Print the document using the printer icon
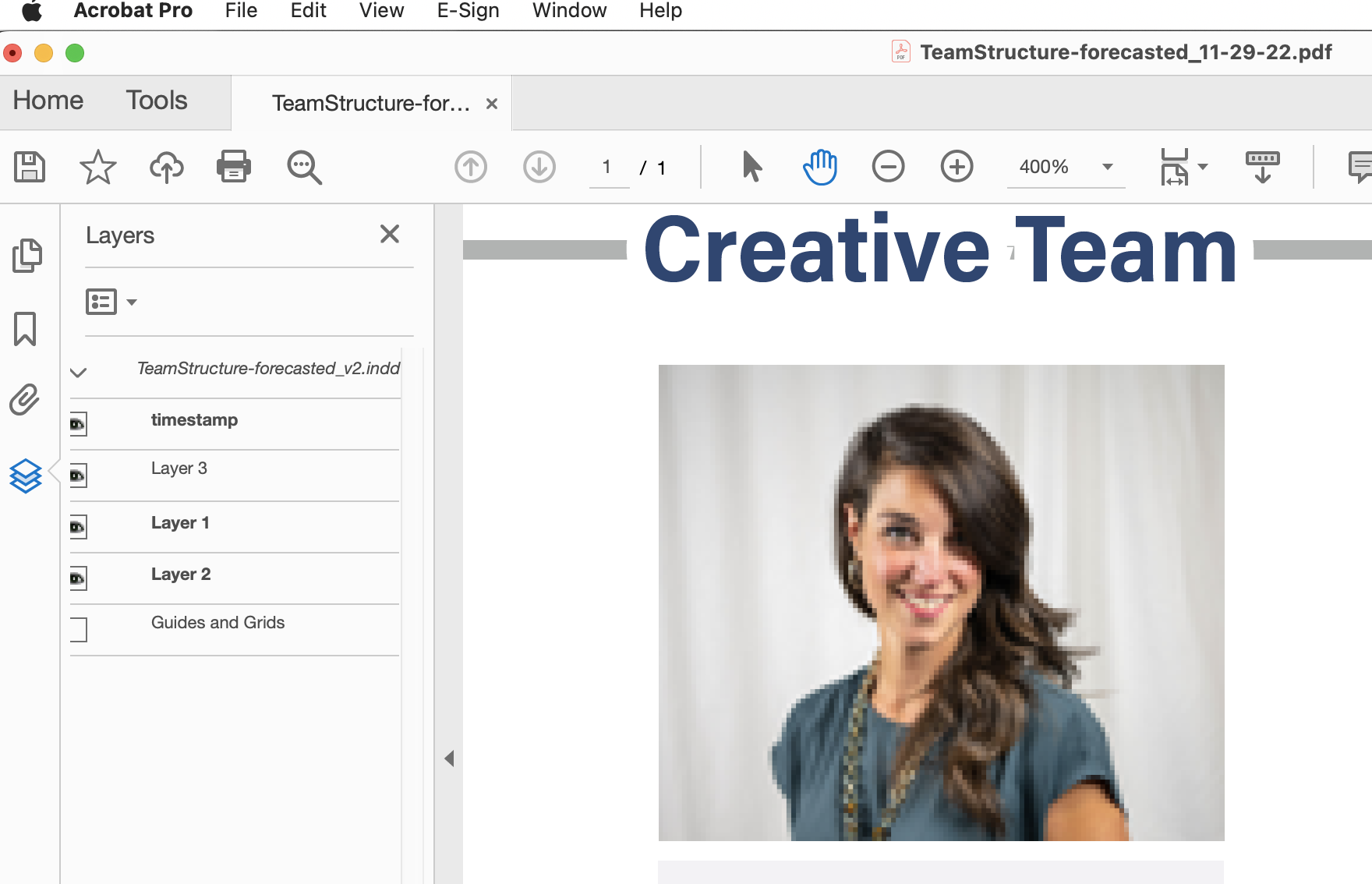This screenshot has height=884, width=1372. pyautogui.click(x=233, y=166)
